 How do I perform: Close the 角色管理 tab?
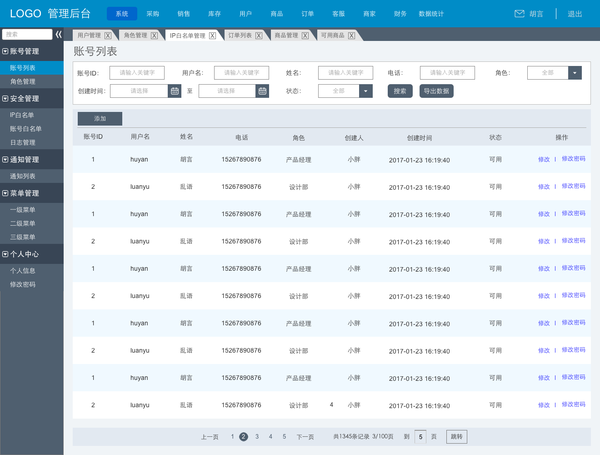tap(154, 36)
